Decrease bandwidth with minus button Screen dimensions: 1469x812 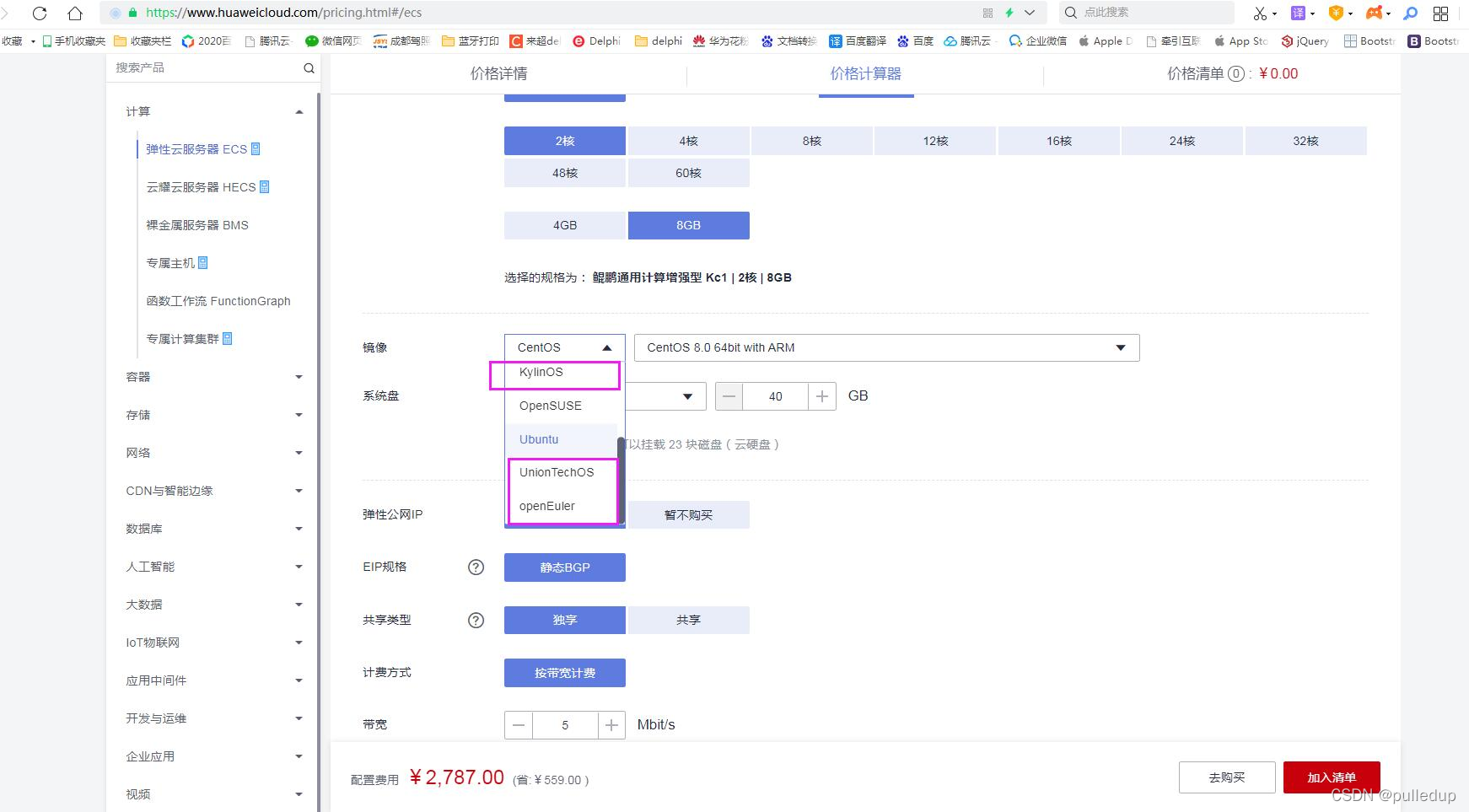point(519,725)
